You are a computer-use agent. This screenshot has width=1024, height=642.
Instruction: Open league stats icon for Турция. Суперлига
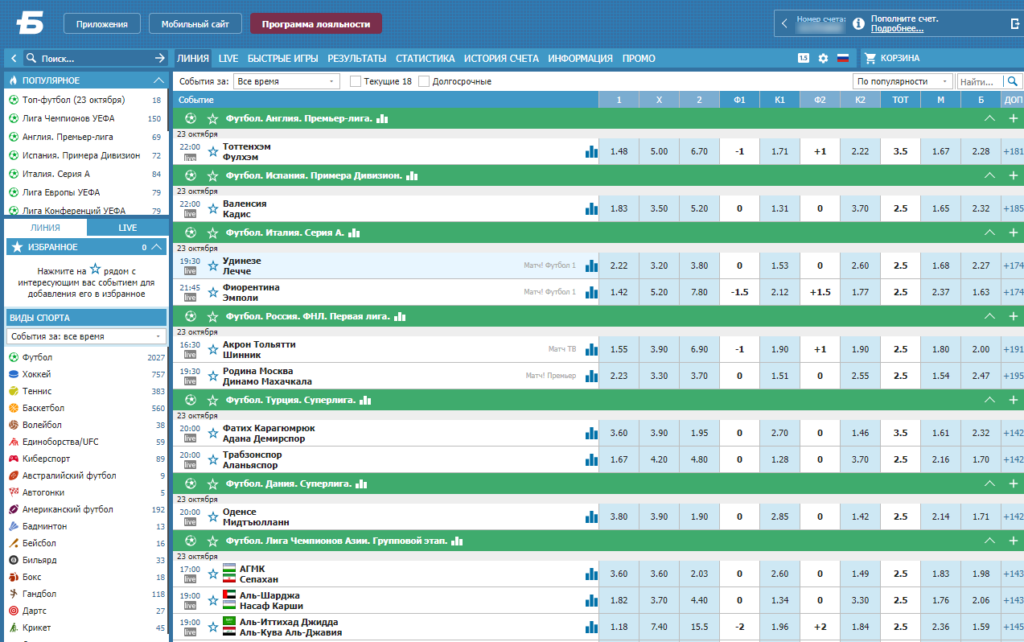(365, 400)
